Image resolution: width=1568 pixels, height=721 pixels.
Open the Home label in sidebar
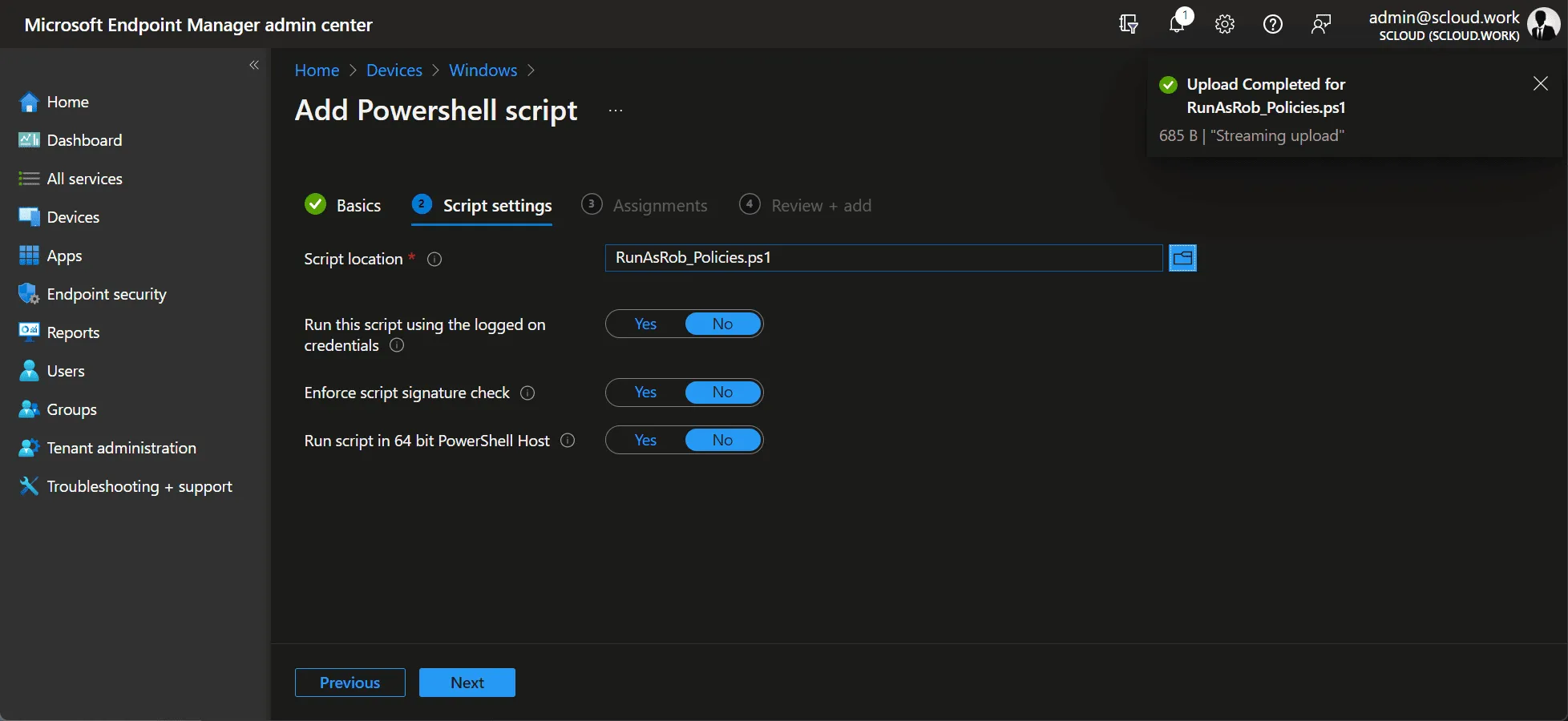coord(68,102)
